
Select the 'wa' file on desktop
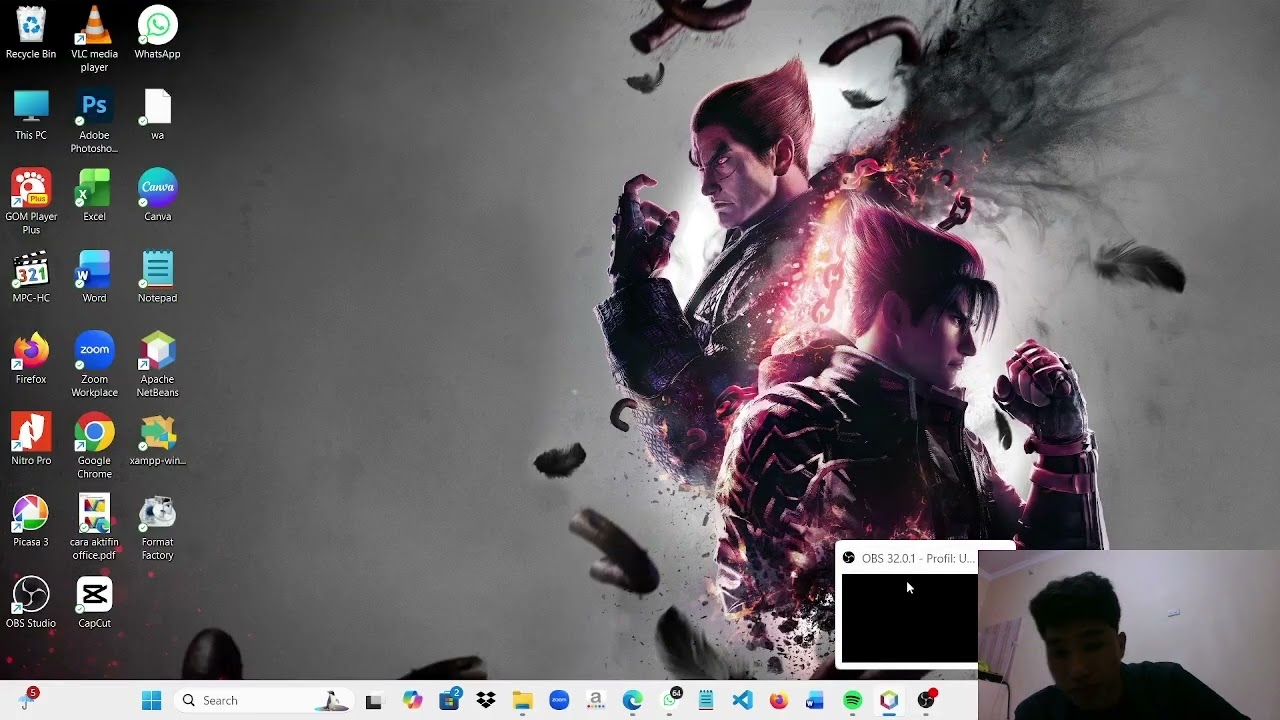pyautogui.click(x=157, y=115)
